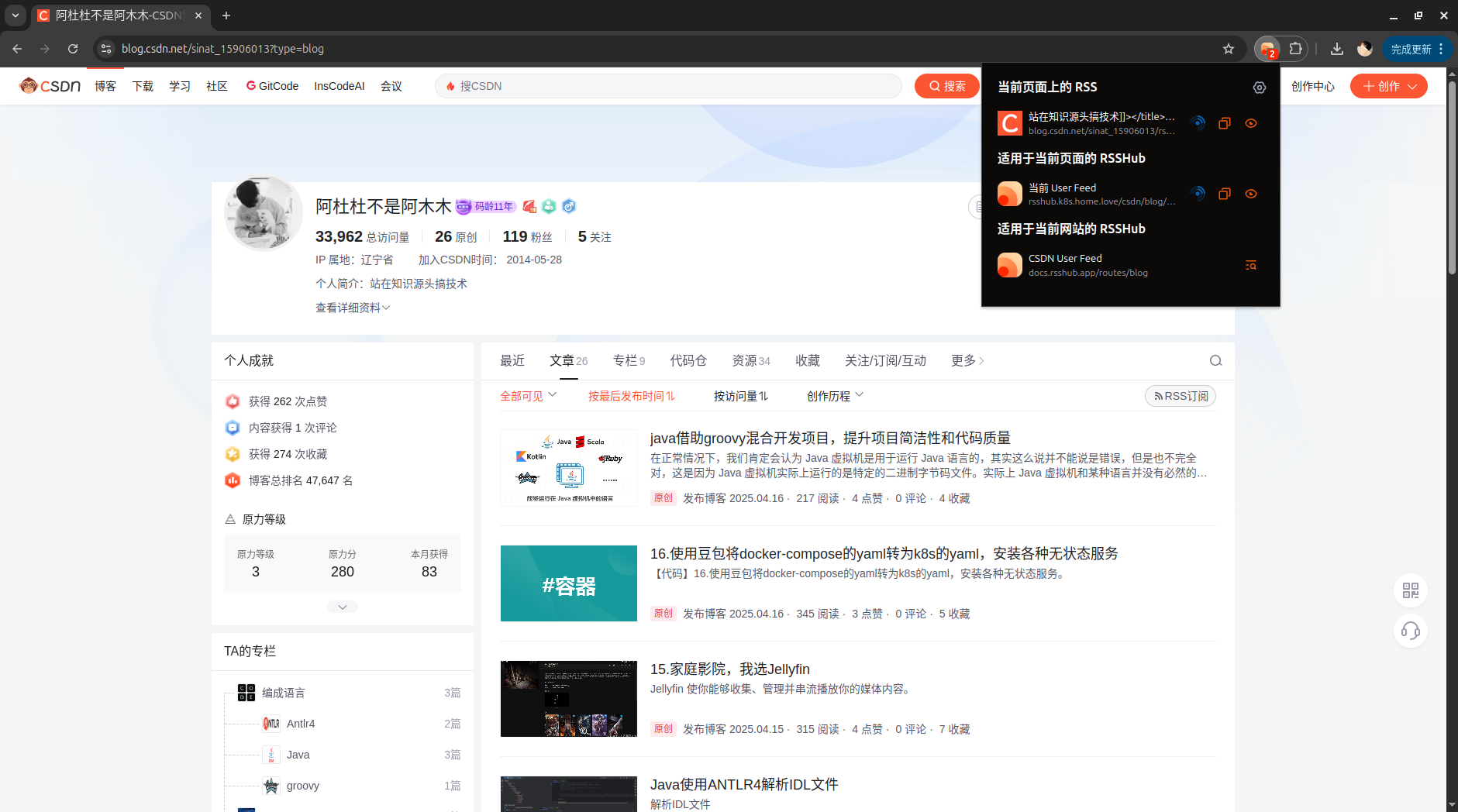Click 119 粉丝 follower count

pos(527,237)
